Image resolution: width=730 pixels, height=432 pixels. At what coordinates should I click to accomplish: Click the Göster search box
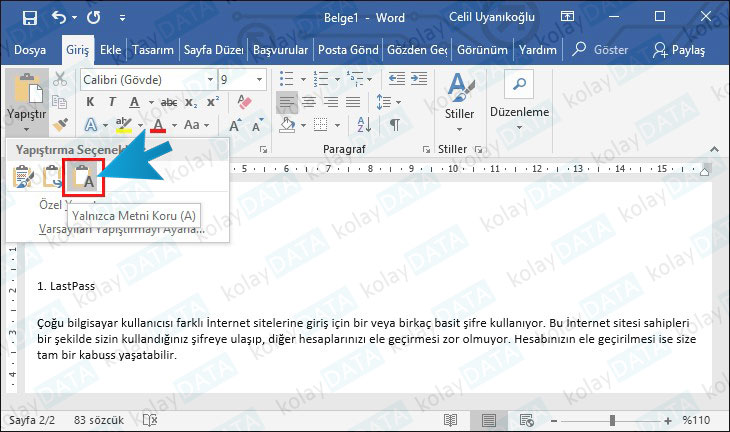tap(601, 49)
